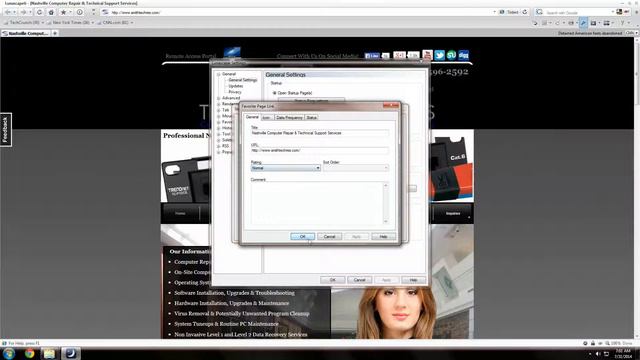Click the refresh icon next to Trident

525,12
